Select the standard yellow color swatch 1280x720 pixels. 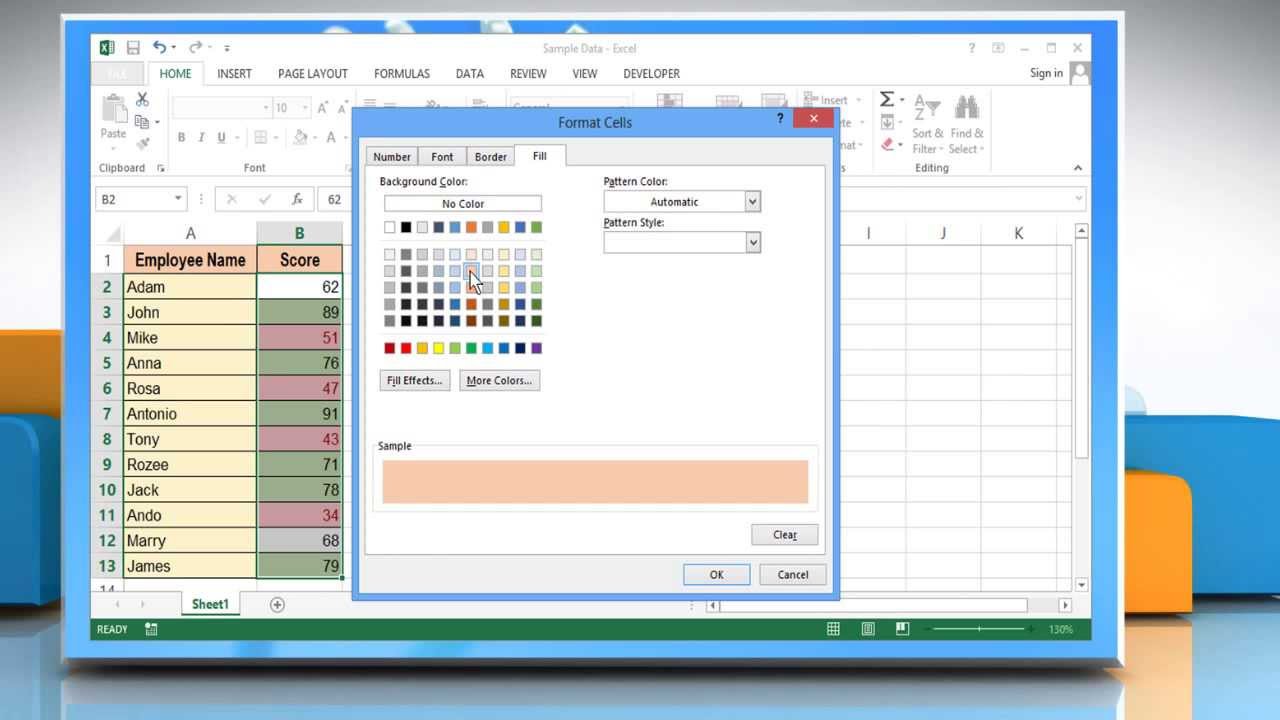(439, 348)
